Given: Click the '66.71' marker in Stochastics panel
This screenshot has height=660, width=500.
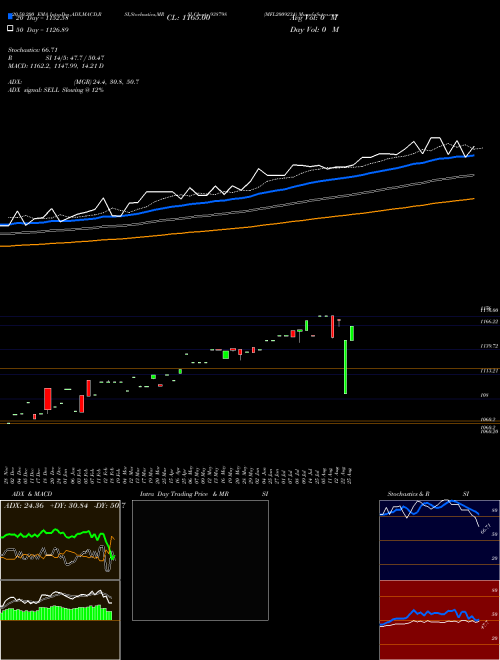Looking at the screenshot, I should [x=486, y=529].
